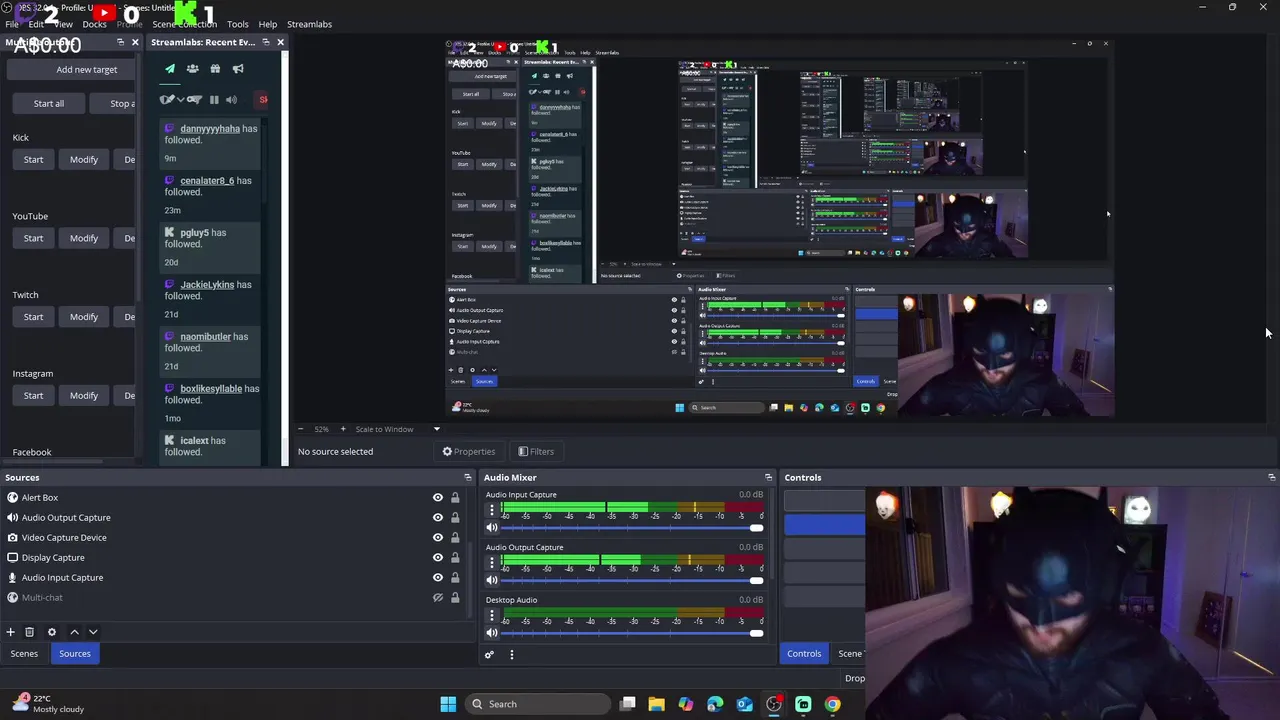This screenshot has width=1280, height=720.
Task: Mute Audio Output Capture speaker icon
Action: [x=492, y=580]
